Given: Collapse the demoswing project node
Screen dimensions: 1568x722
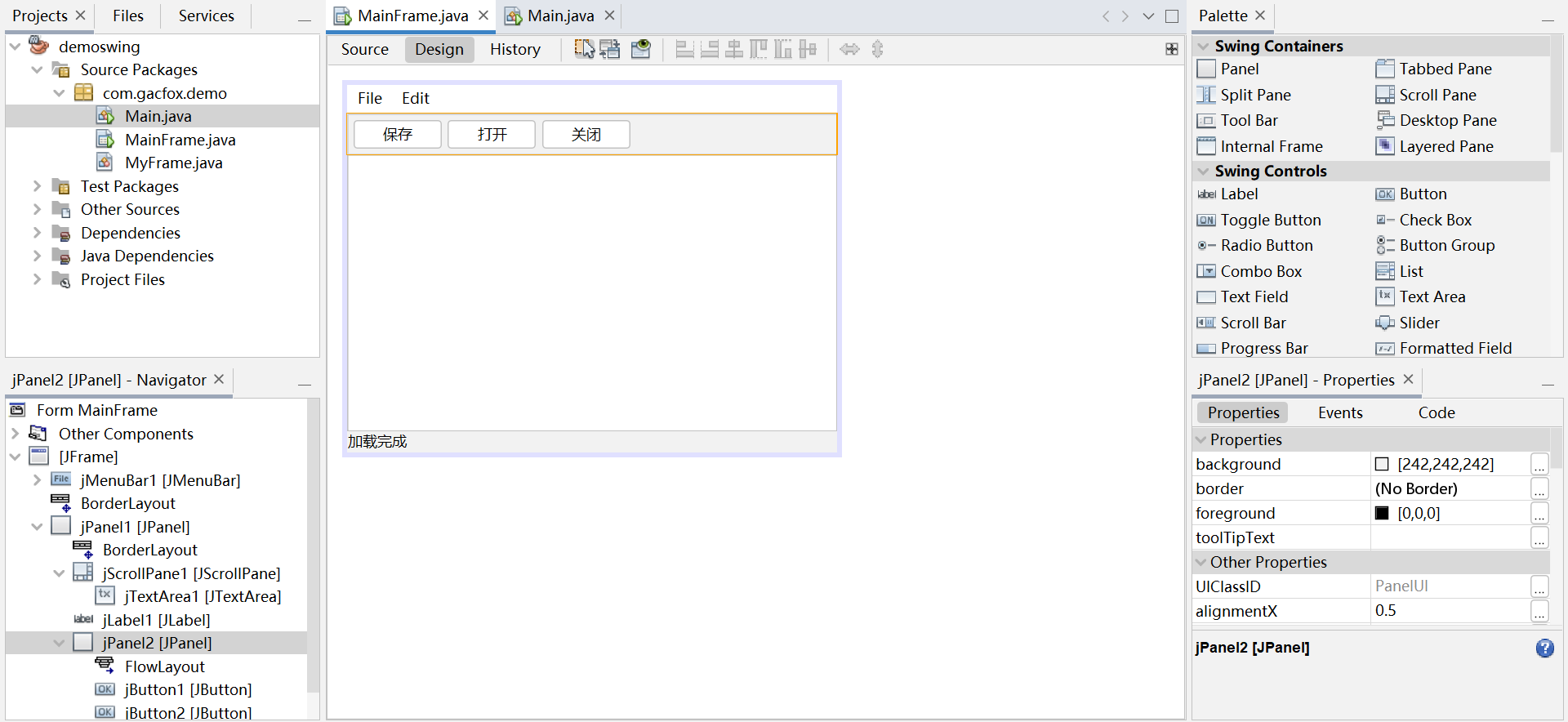Looking at the screenshot, I should click(15, 47).
